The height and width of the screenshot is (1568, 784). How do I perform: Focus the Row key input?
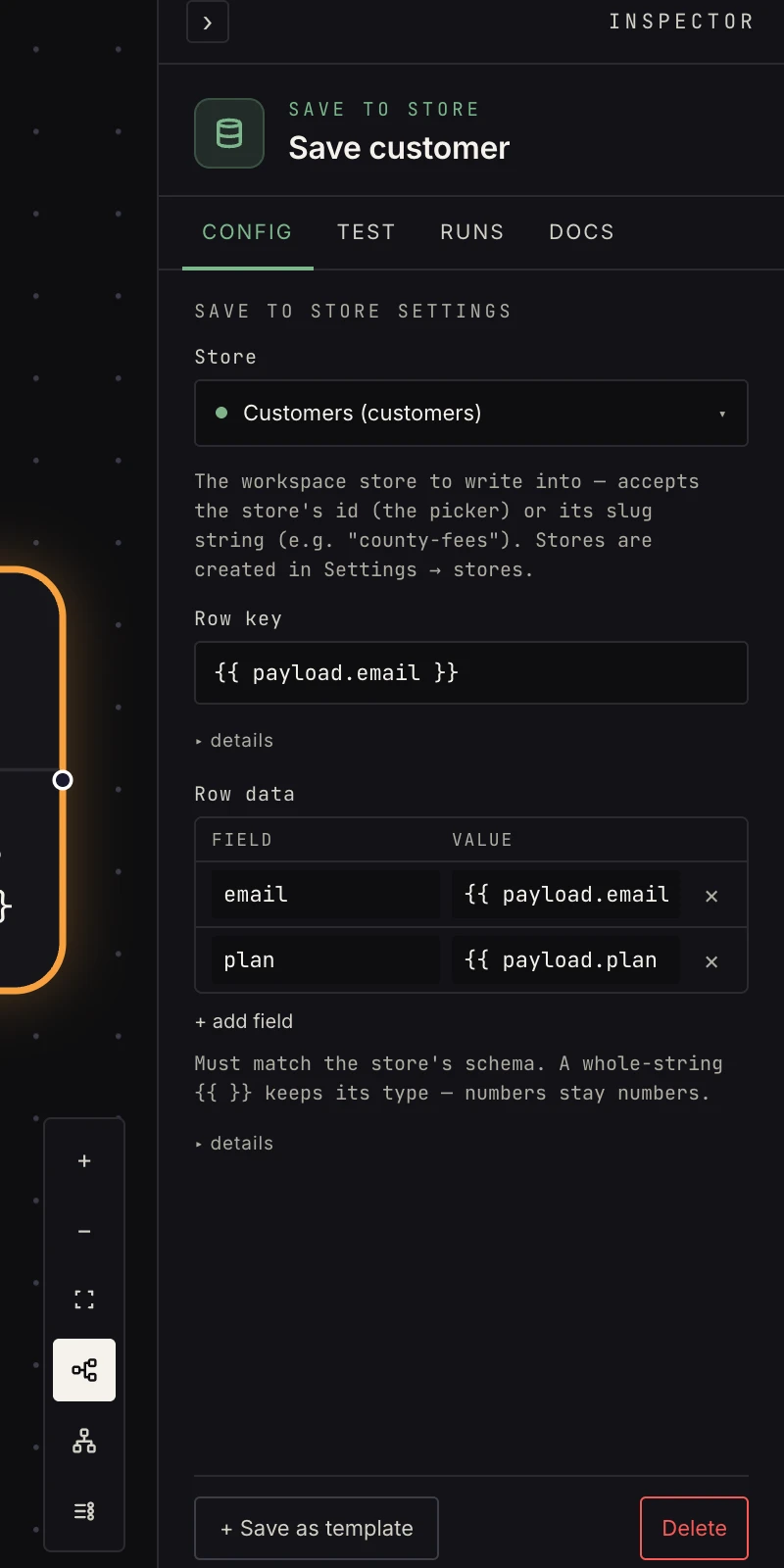tap(471, 672)
